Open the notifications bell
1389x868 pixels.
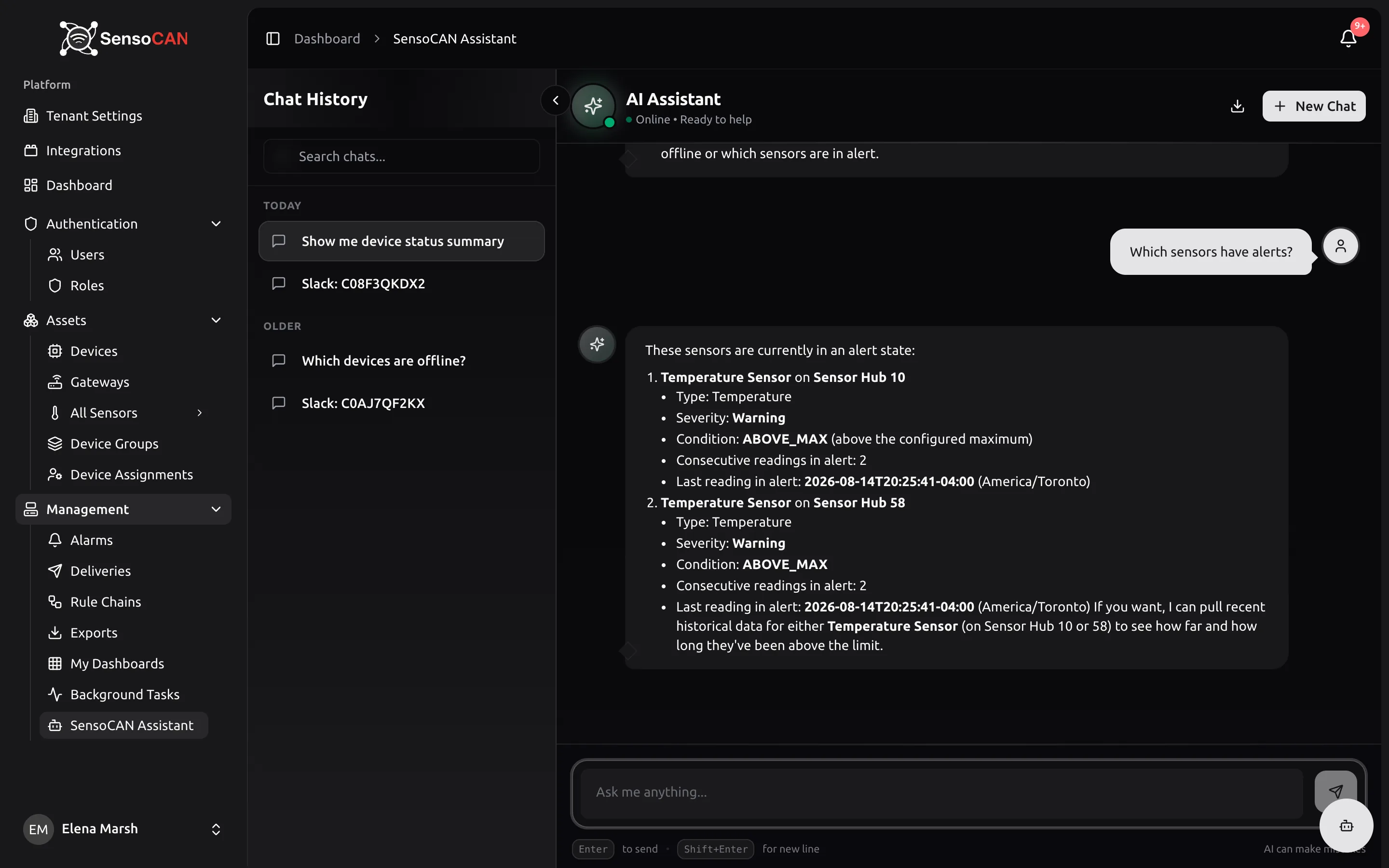click(x=1348, y=39)
